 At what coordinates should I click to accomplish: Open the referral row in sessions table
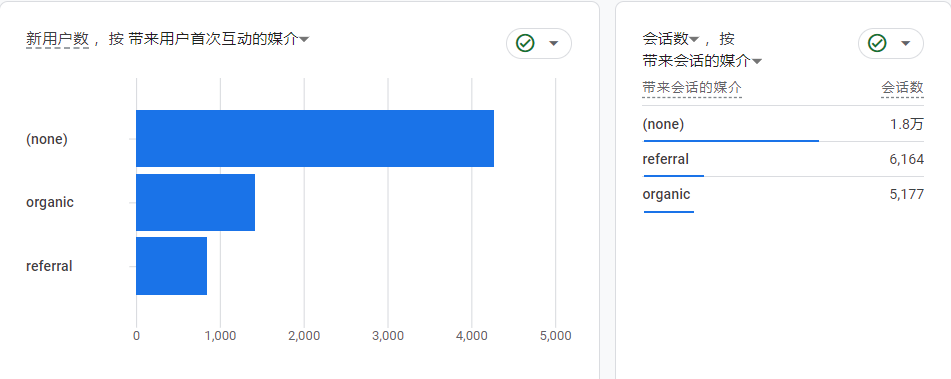(x=783, y=160)
